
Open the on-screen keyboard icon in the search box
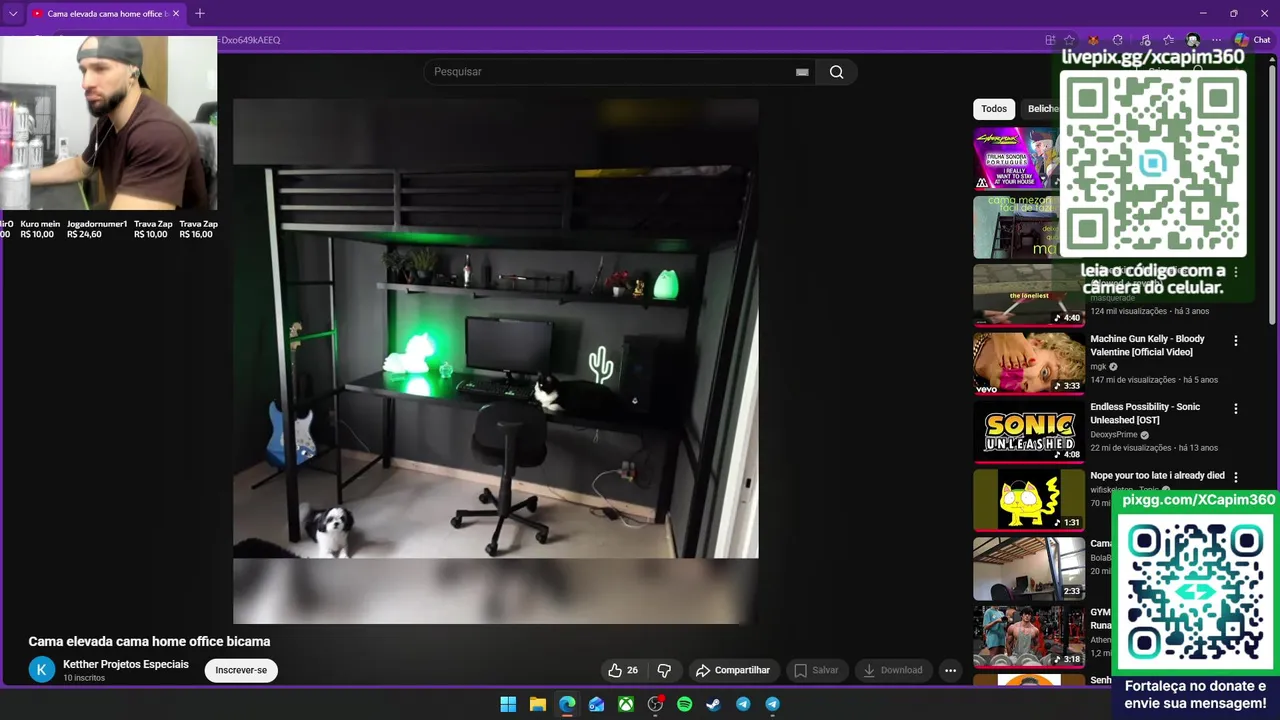click(x=802, y=72)
